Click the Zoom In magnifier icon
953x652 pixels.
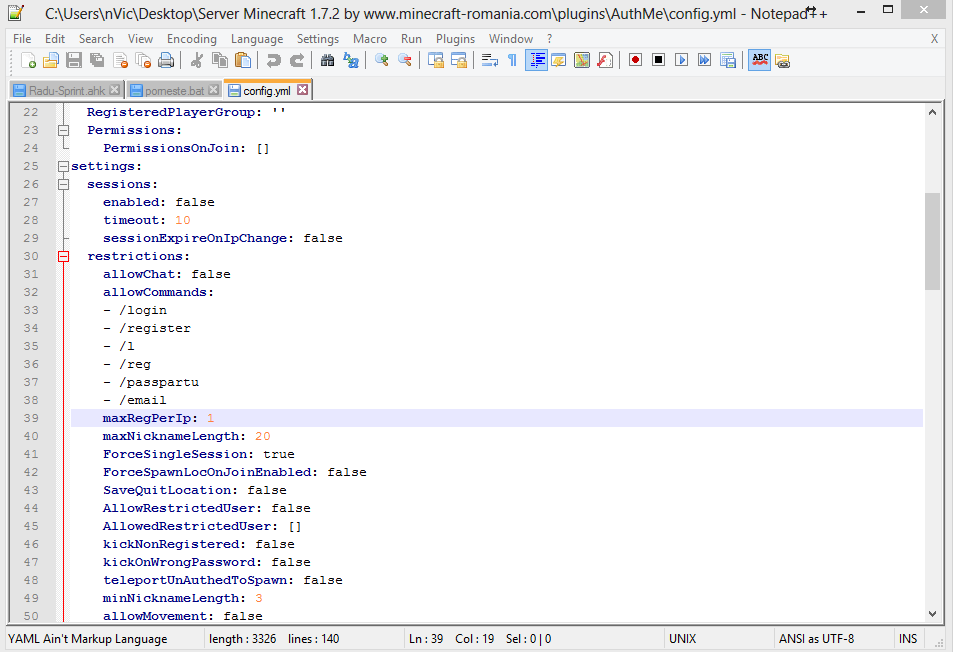pos(382,60)
